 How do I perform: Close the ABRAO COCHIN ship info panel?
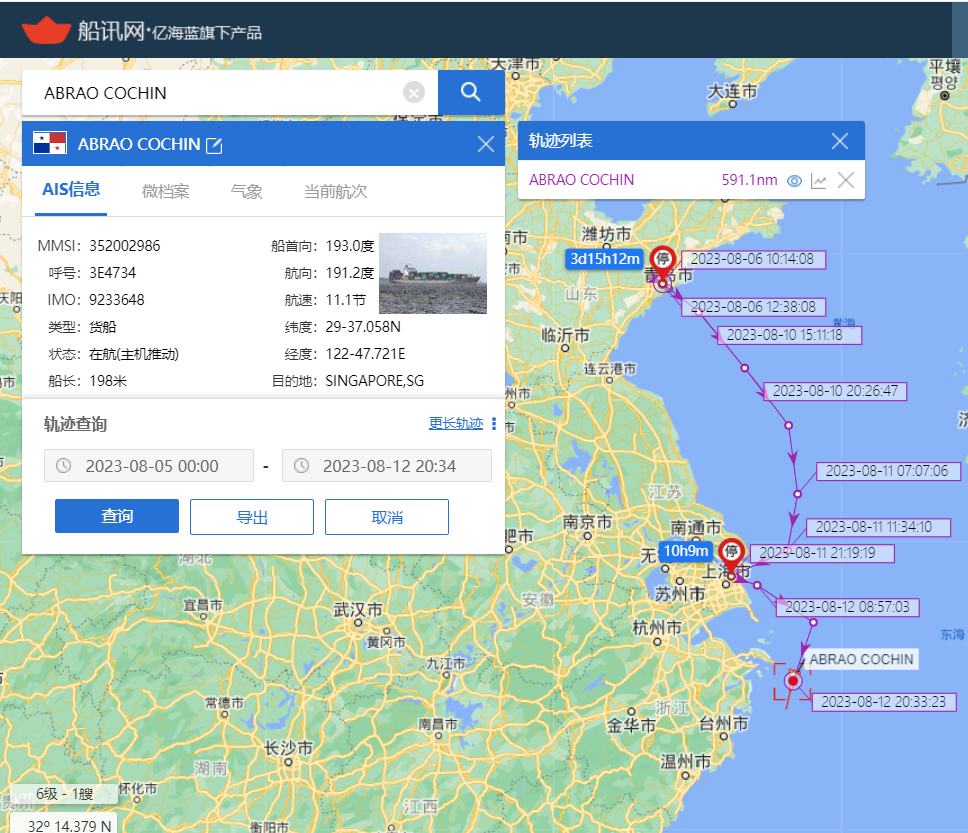486,144
